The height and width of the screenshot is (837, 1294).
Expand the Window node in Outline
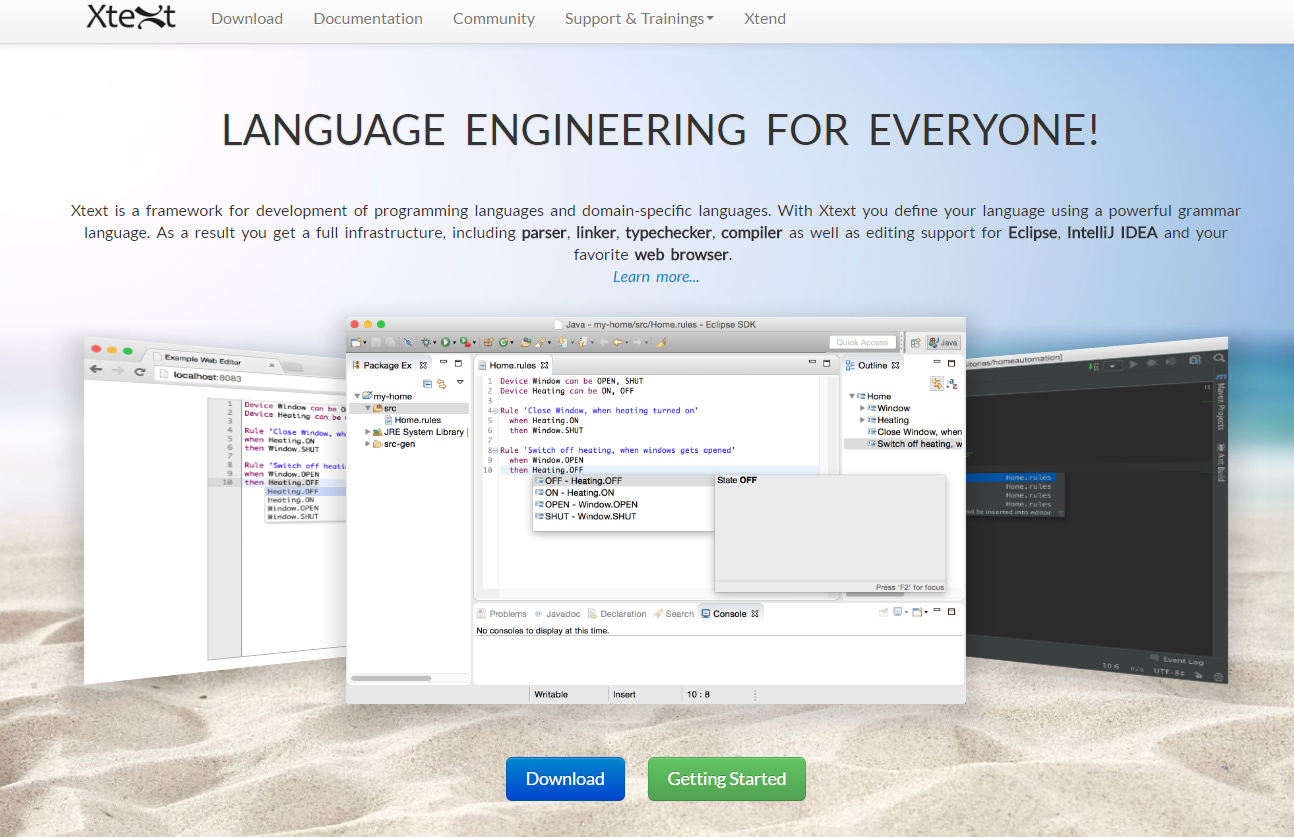863,408
